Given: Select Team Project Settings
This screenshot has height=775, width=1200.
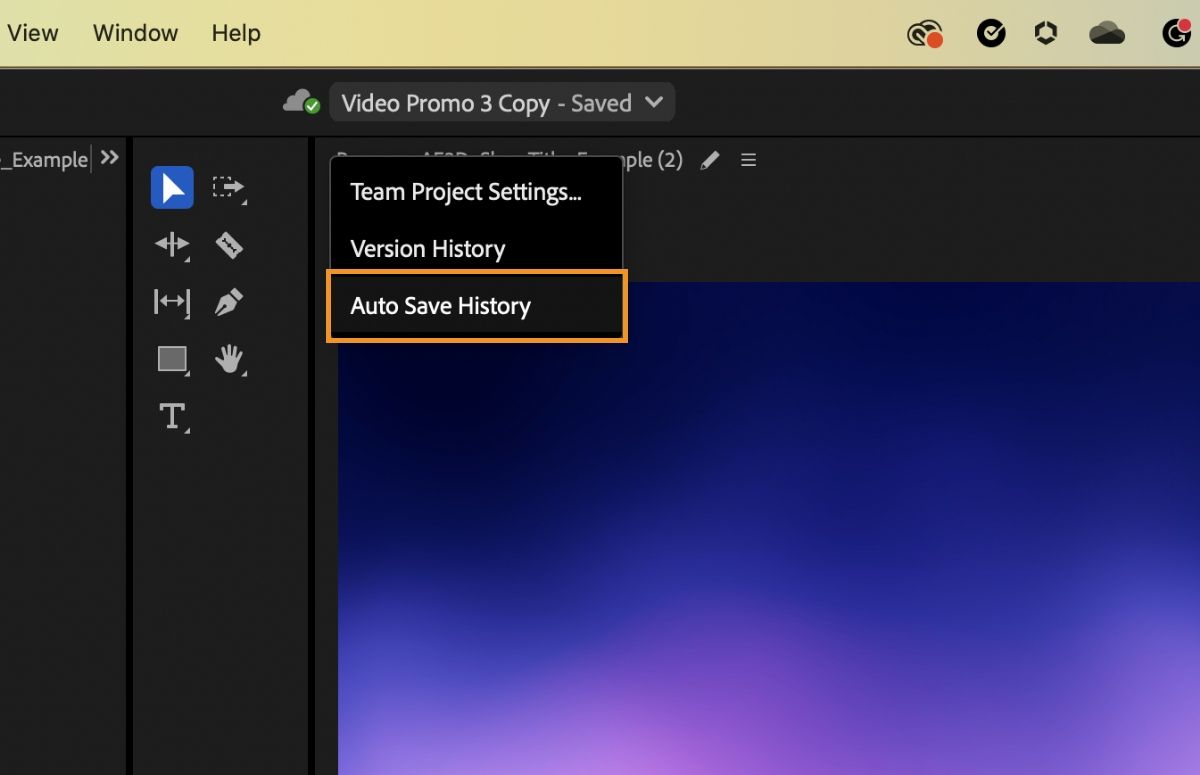Looking at the screenshot, I should (x=465, y=192).
